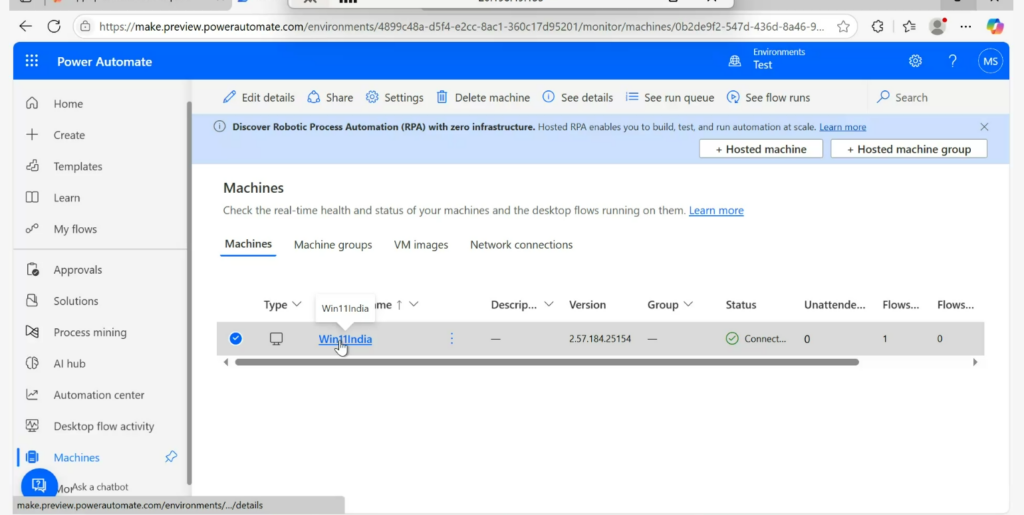The width and height of the screenshot is (1024, 515).
Task: Open Learn more link under Machines heading
Action: click(716, 210)
